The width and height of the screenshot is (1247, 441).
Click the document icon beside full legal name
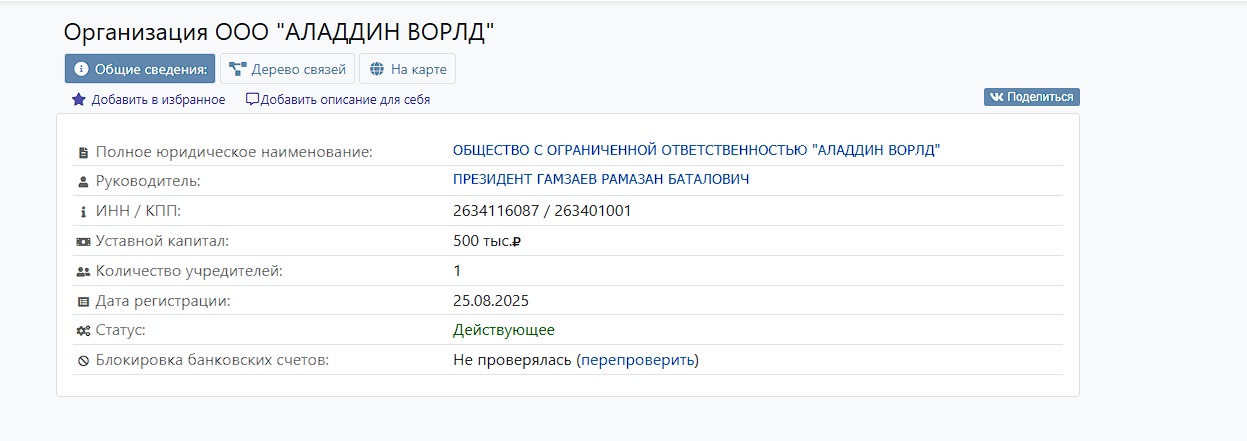click(83, 152)
